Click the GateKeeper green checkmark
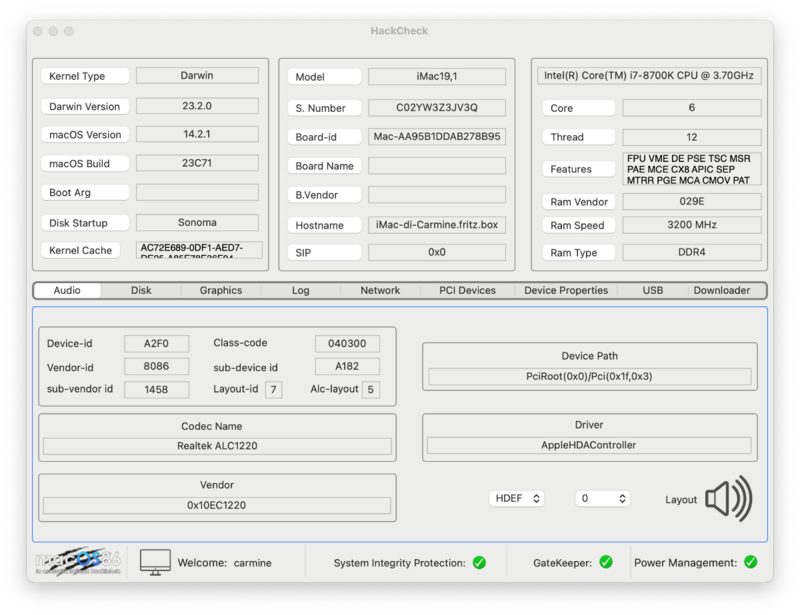The height and width of the screenshot is (615, 800). coord(605,563)
